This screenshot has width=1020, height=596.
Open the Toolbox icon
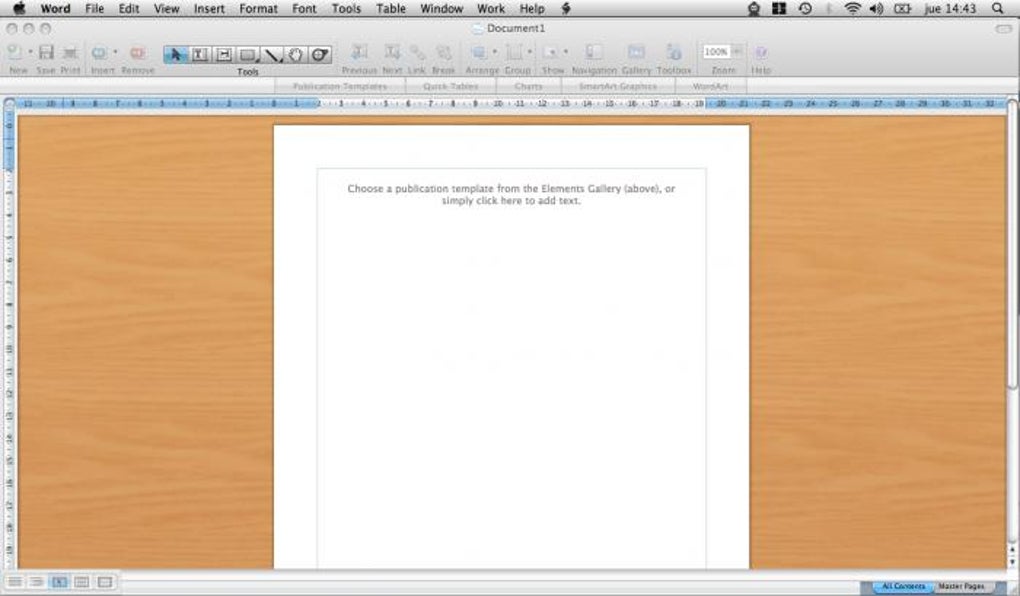(x=674, y=52)
